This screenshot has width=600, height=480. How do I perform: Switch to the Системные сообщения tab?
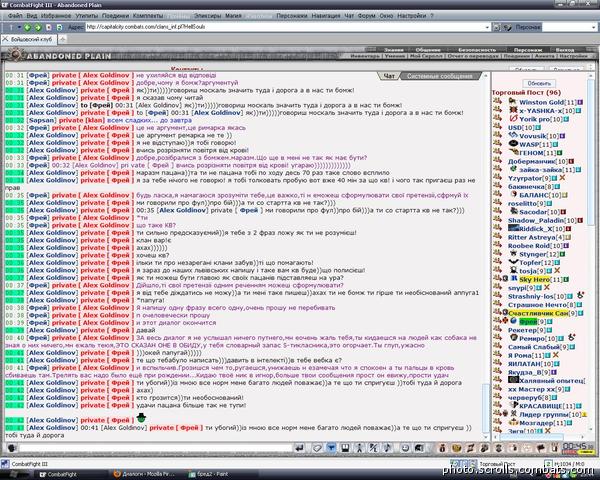click(440, 76)
